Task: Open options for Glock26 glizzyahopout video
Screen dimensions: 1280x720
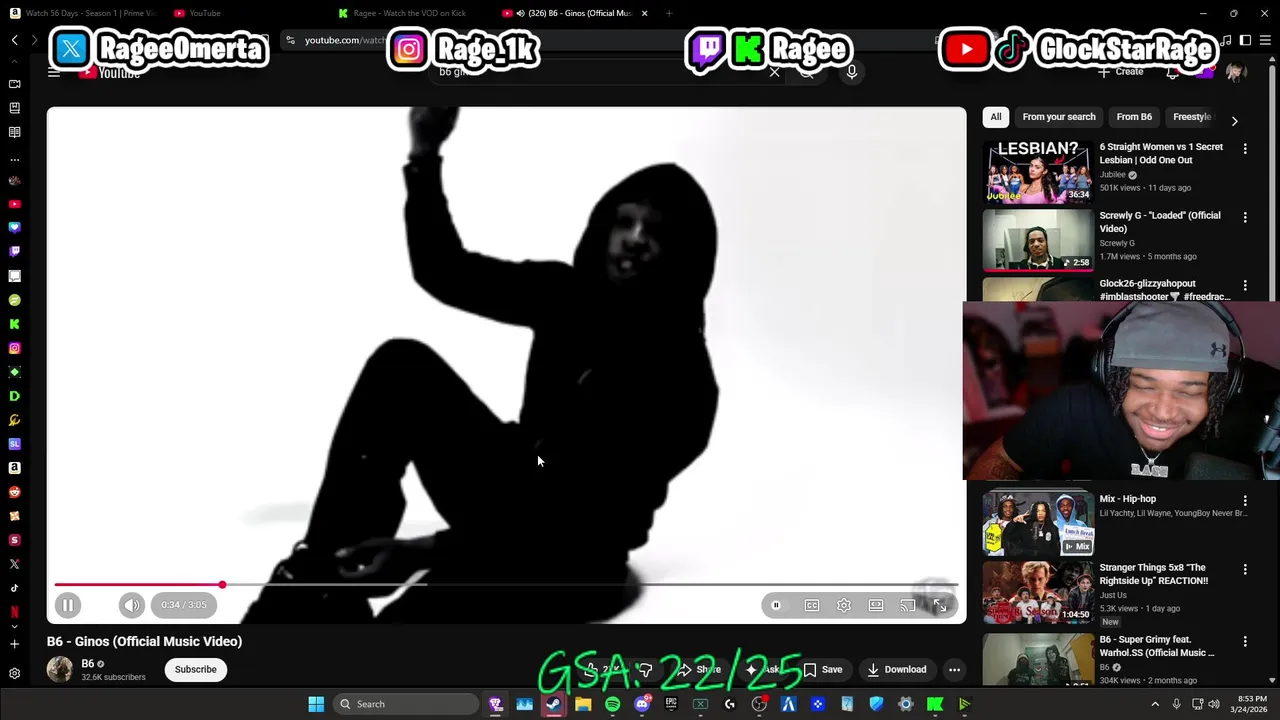Action: (1245, 285)
